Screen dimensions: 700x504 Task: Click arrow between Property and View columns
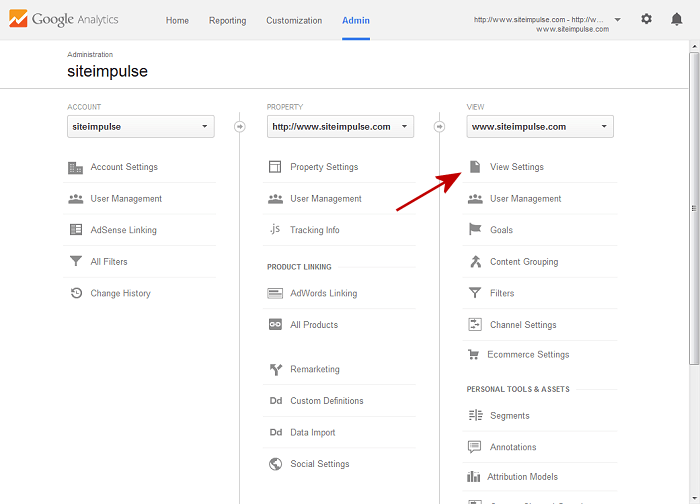pyautogui.click(x=439, y=127)
